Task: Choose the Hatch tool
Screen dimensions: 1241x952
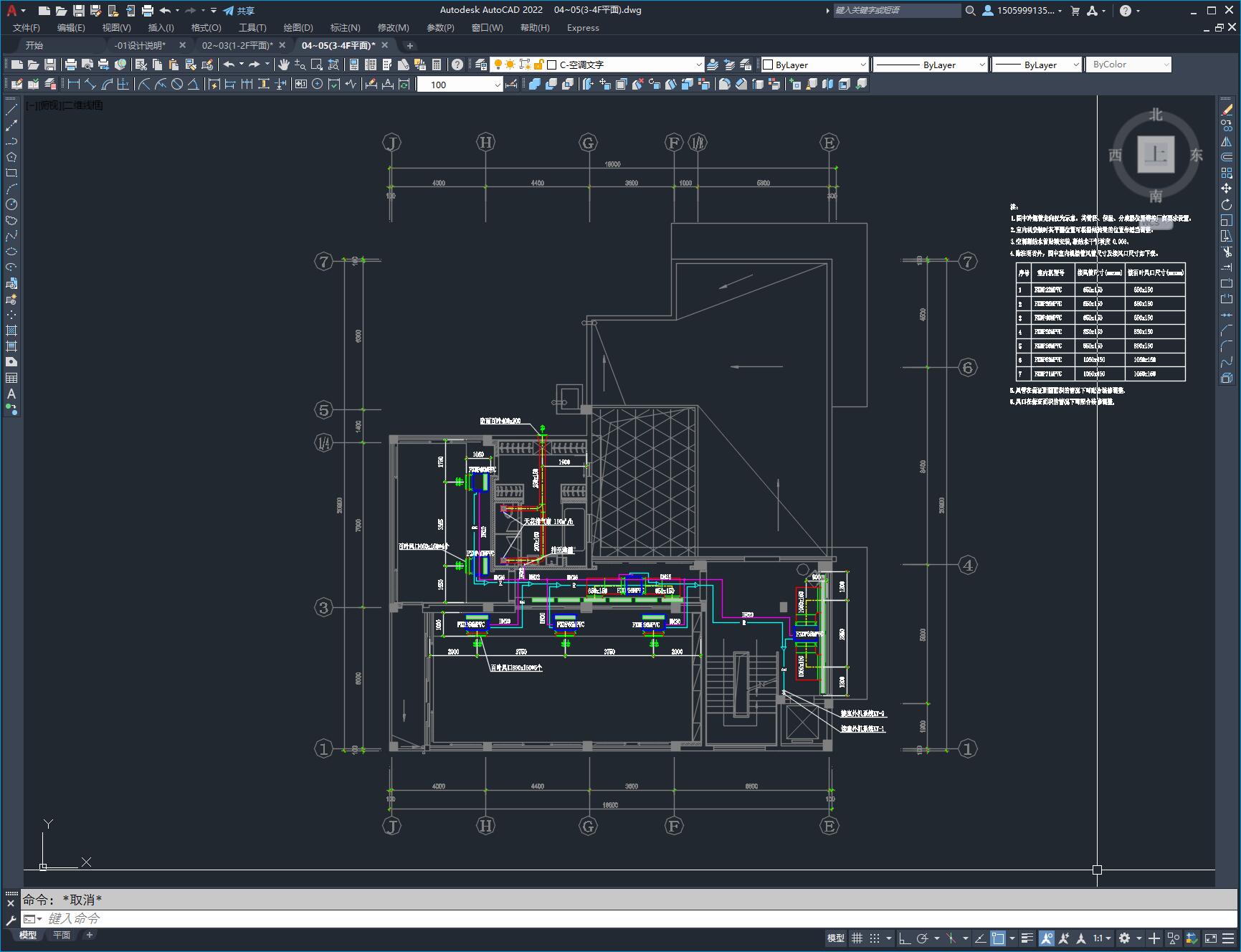Action: click(x=11, y=330)
